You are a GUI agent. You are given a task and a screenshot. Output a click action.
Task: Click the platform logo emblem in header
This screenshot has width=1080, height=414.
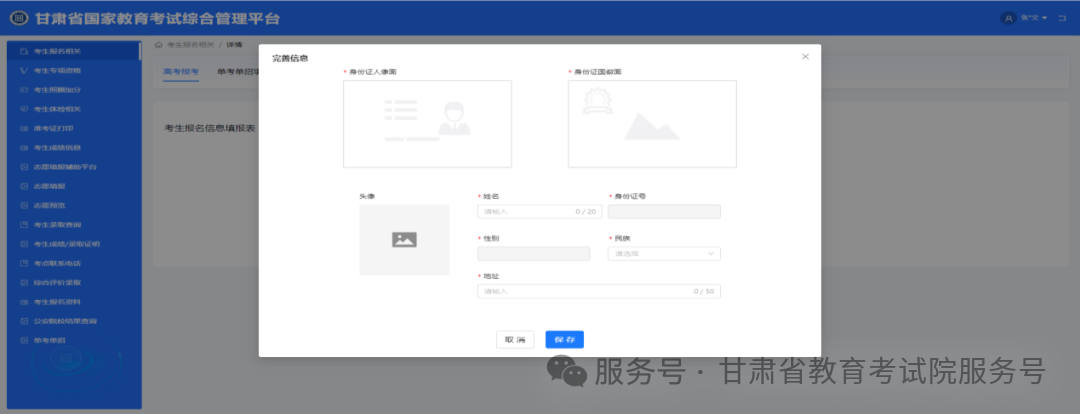pos(18,19)
